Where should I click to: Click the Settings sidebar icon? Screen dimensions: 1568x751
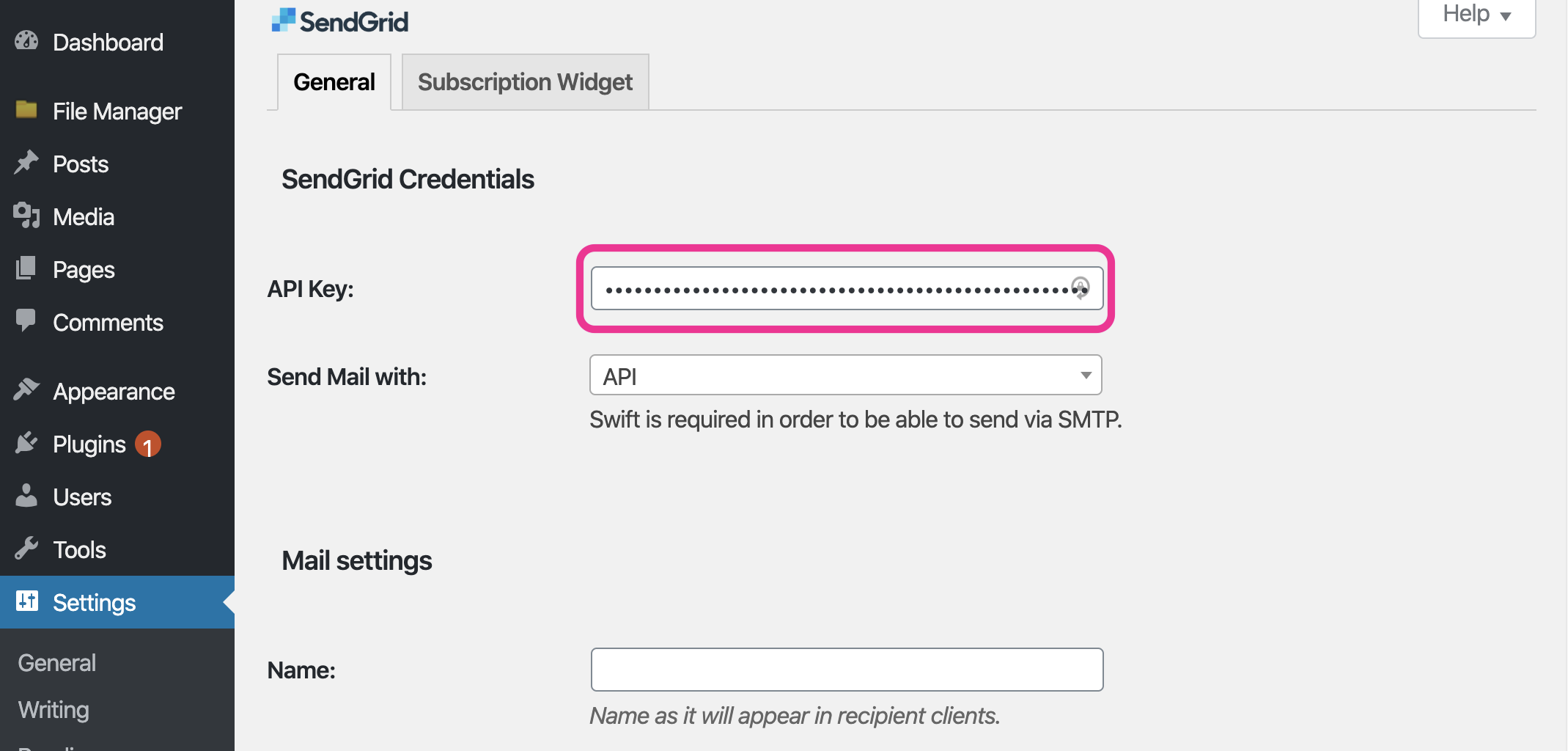pyautogui.click(x=26, y=602)
